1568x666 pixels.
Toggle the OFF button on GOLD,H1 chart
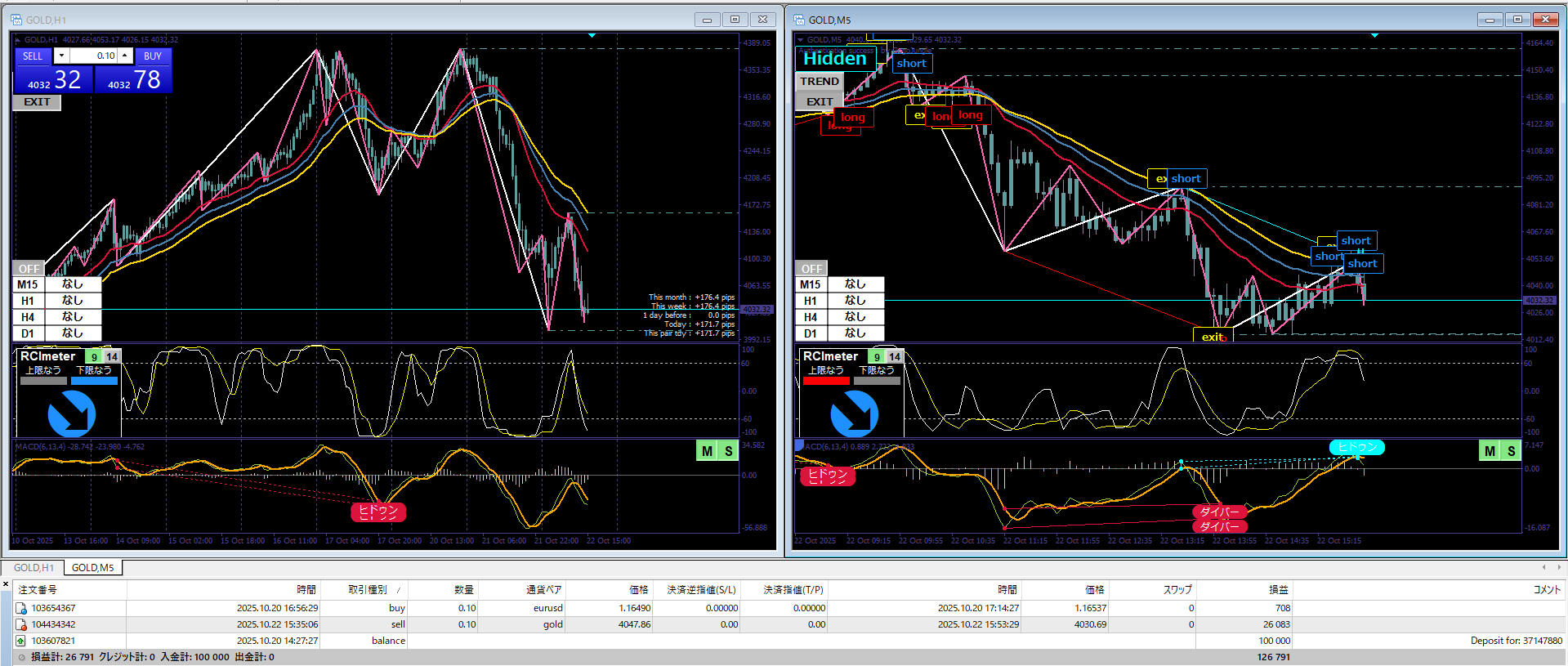(x=29, y=269)
